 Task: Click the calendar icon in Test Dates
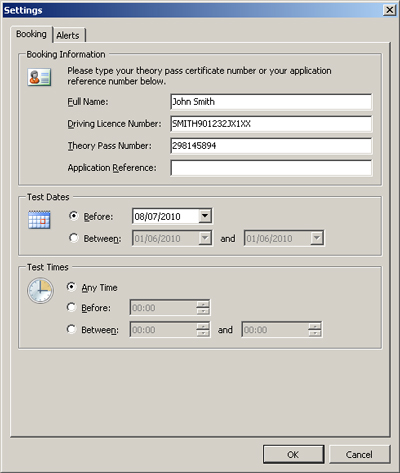39,220
